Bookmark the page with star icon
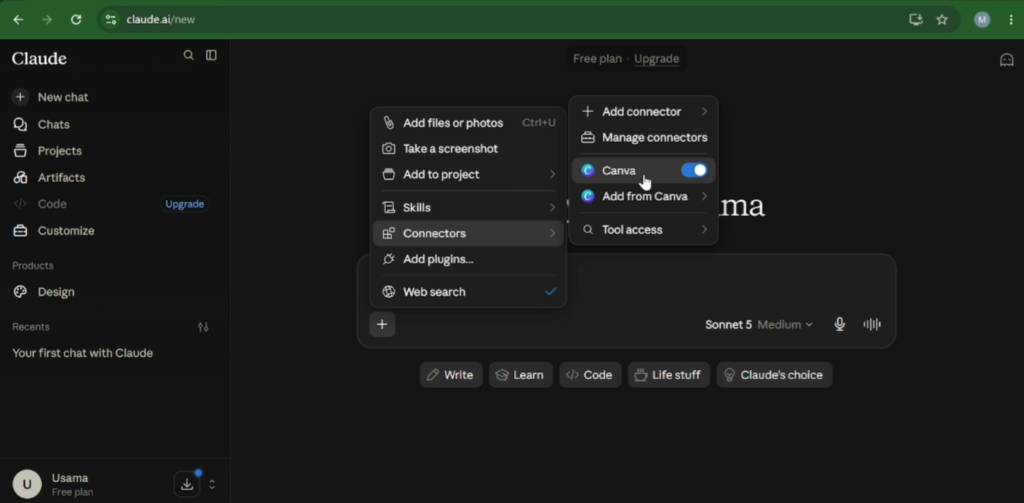Screen dimensions: 1024x503 tap(942, 20)
